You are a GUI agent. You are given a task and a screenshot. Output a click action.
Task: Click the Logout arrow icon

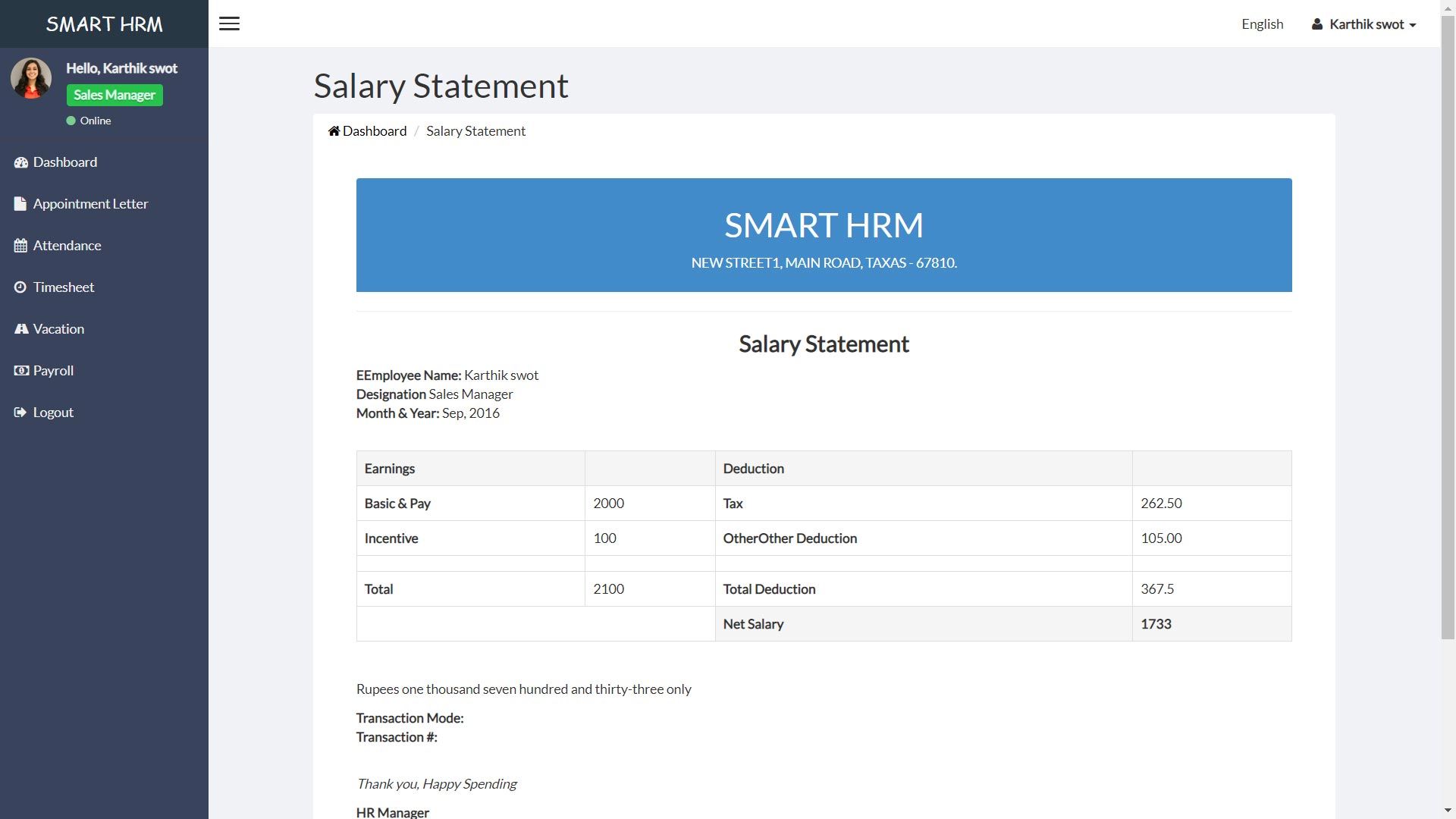pos(20,413)
